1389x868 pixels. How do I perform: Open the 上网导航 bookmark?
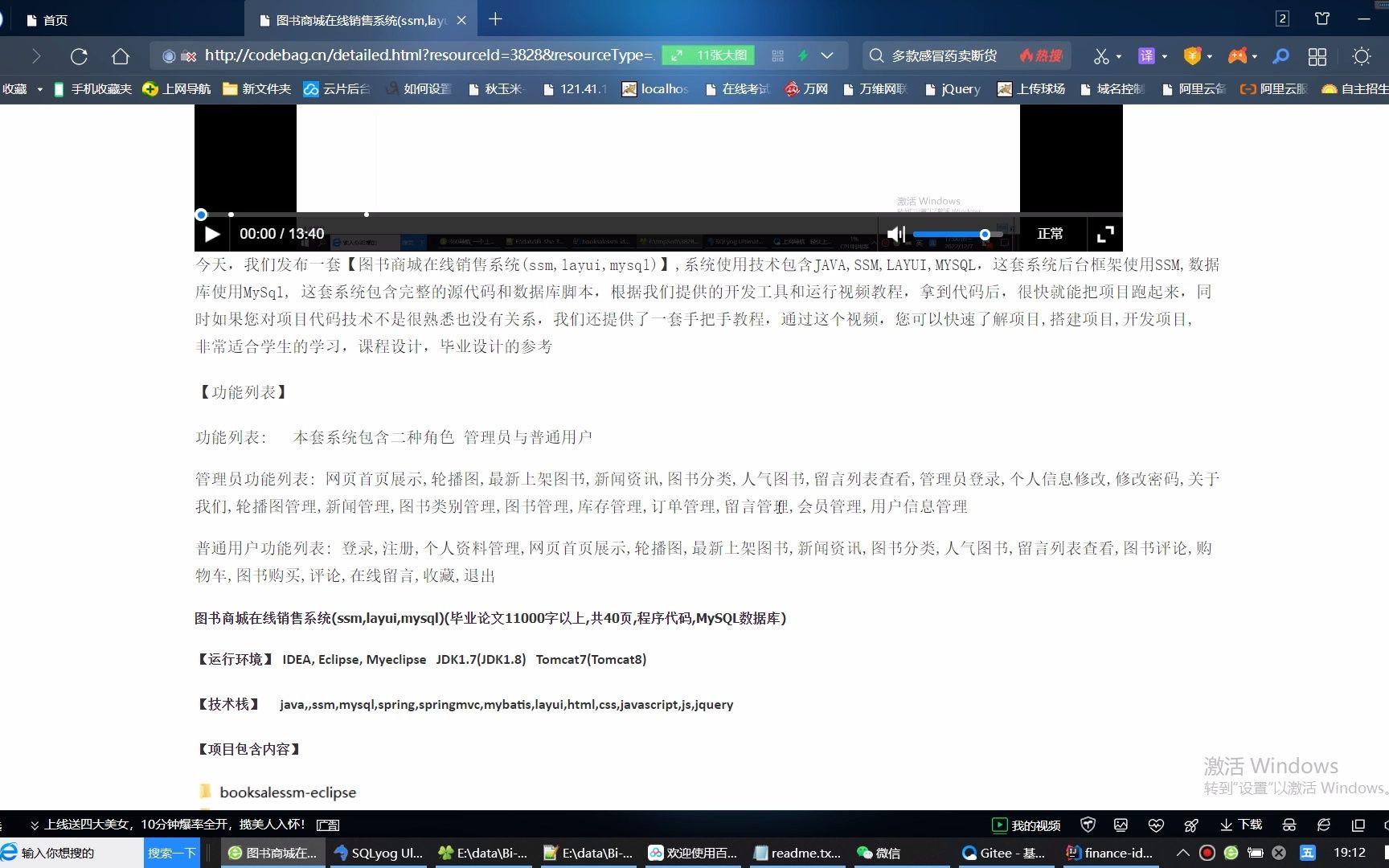[177, 89]
